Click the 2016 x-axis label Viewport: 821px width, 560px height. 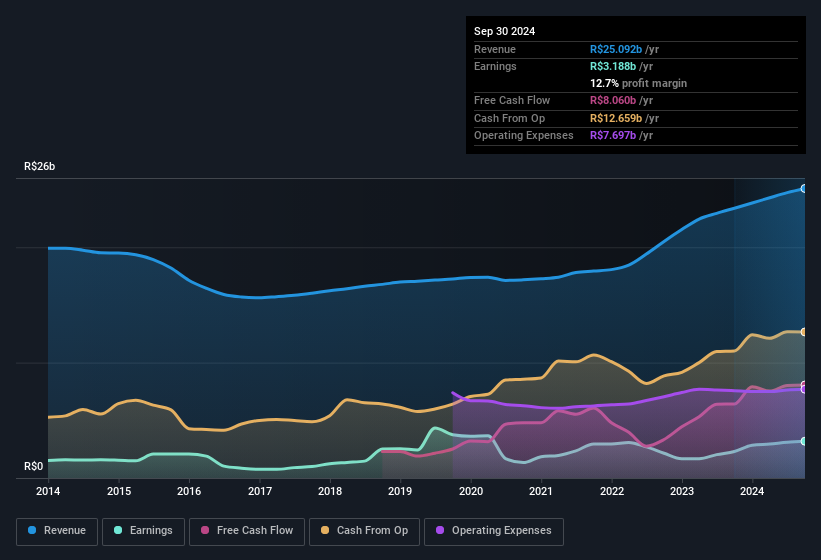coord(189,491)
